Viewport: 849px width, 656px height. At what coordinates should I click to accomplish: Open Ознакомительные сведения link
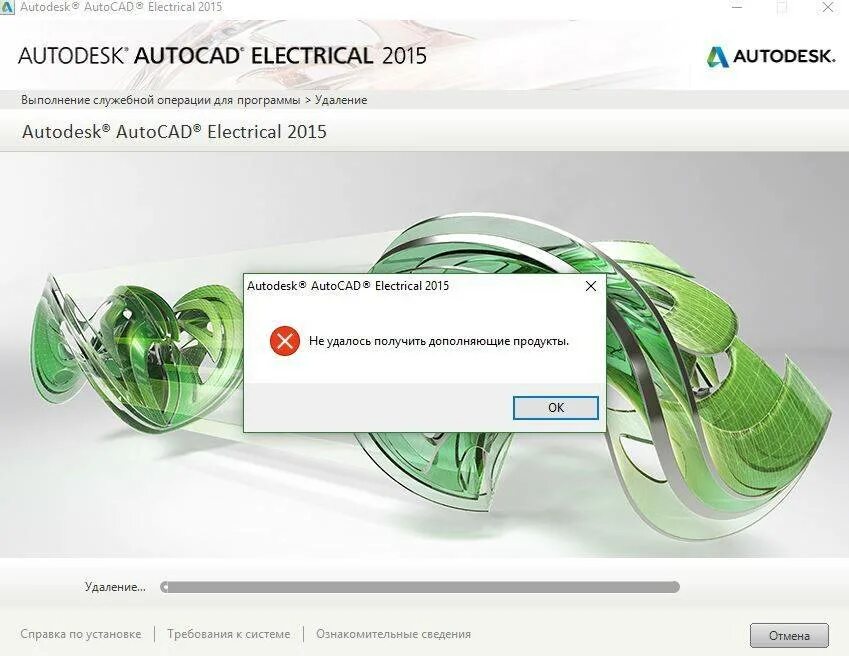pyautogui.click(x=394, y=634)
